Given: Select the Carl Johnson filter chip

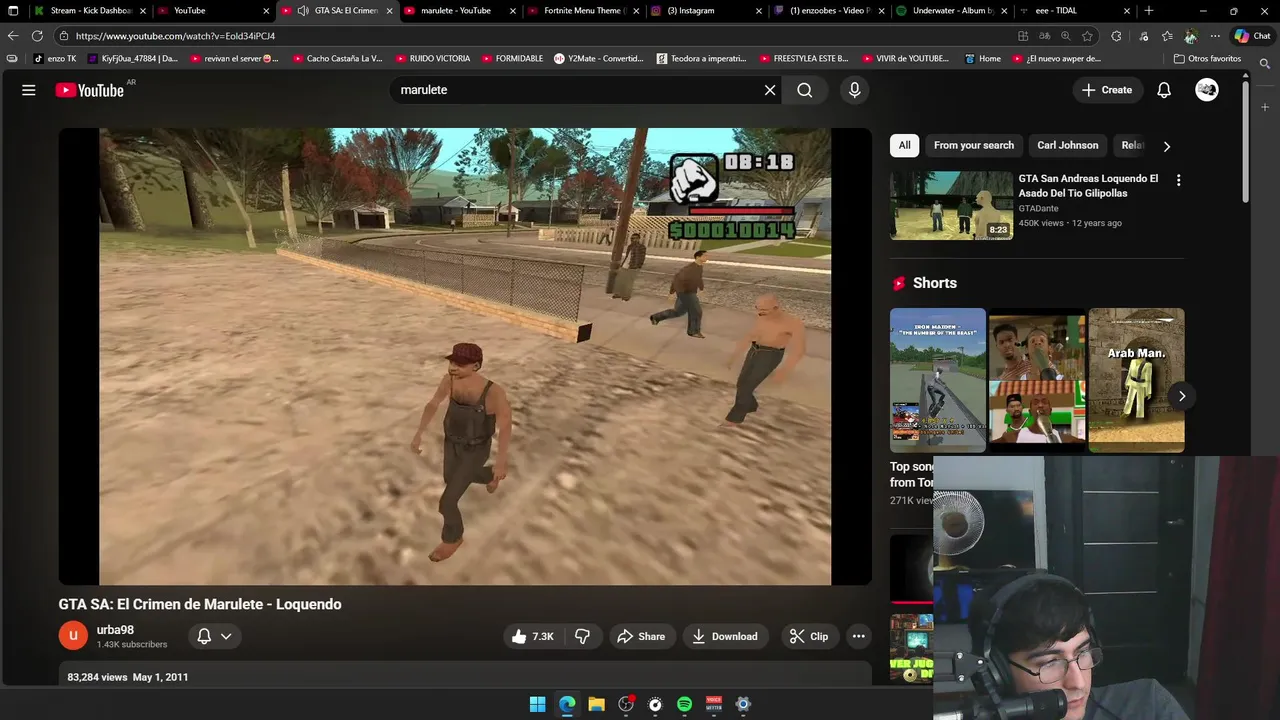Looking at the screenshot, I should pos(1067,146).
